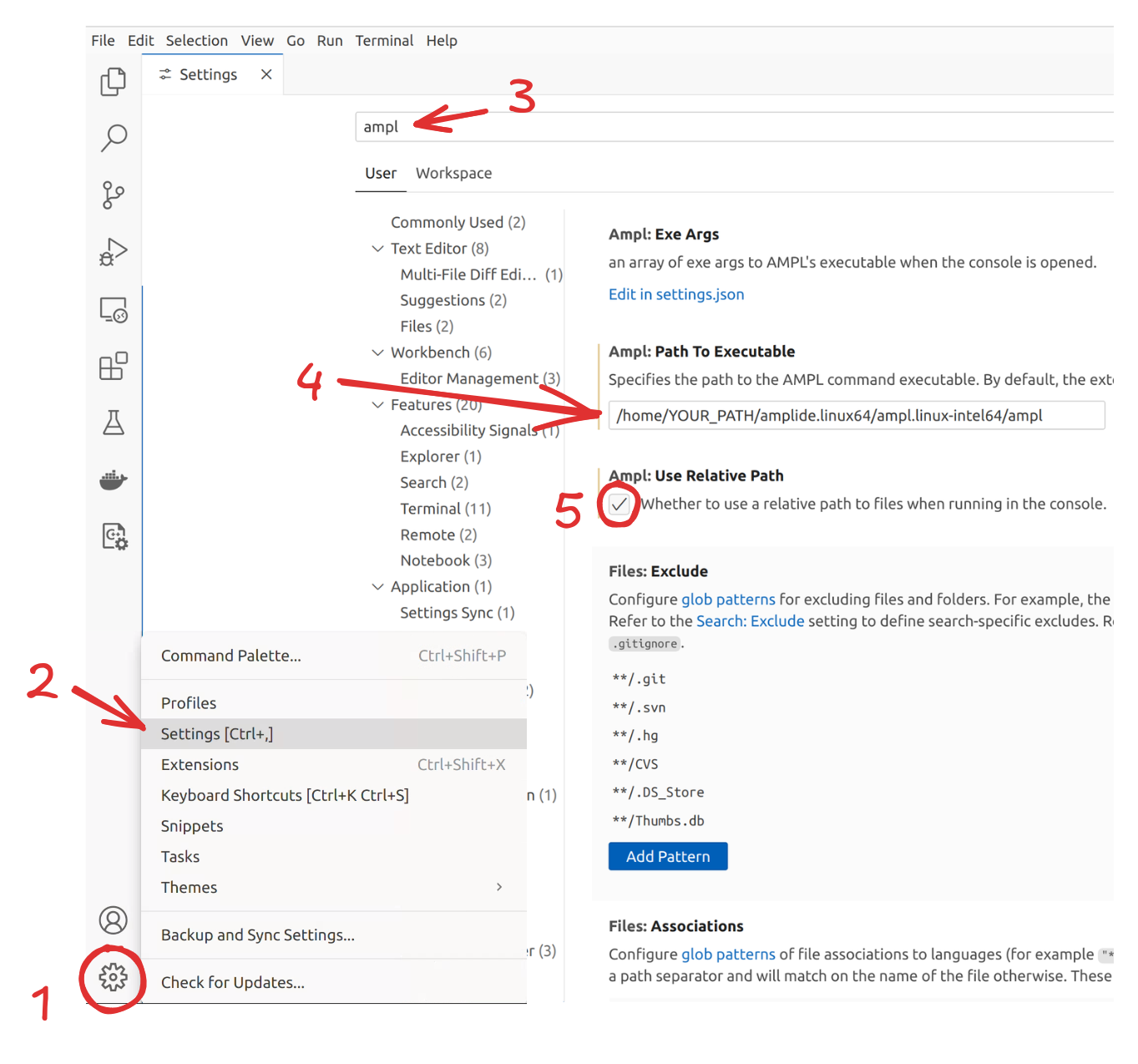Image resolution: width=1138 pixels, height=1064 pixels.
Task: Open the File menu
Action: click(x=103, y=41)
